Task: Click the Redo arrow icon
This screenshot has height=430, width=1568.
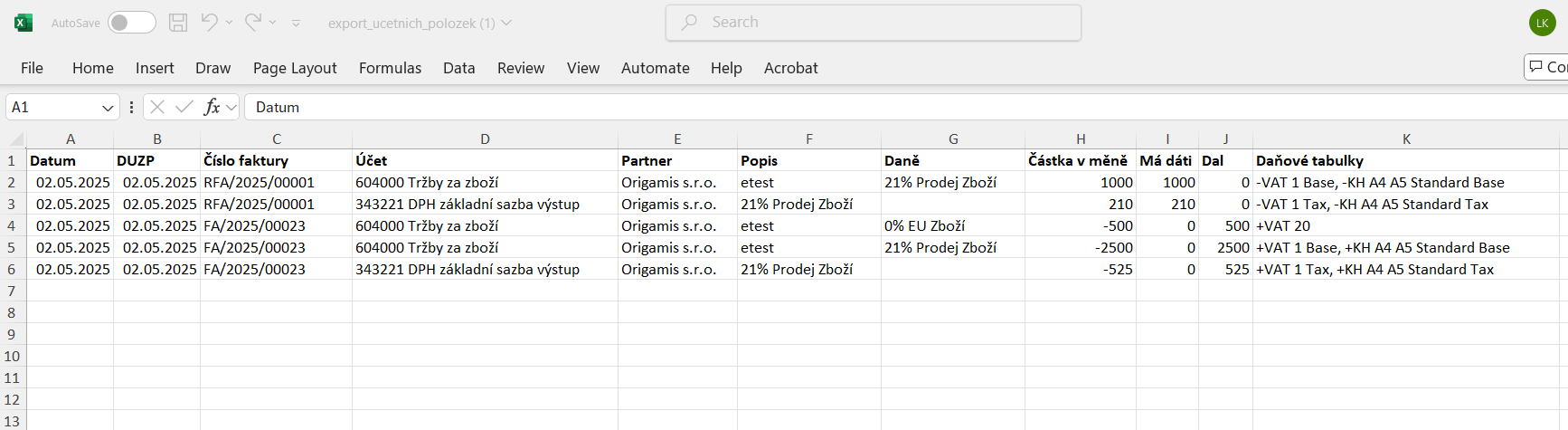Action: tap(253, 22)
